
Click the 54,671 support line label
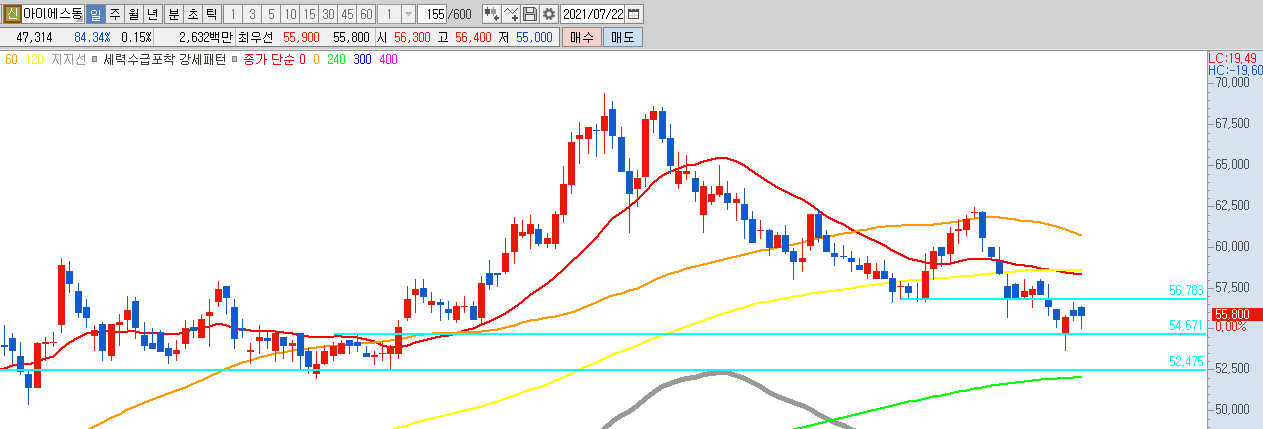[x=1186, y=325]
